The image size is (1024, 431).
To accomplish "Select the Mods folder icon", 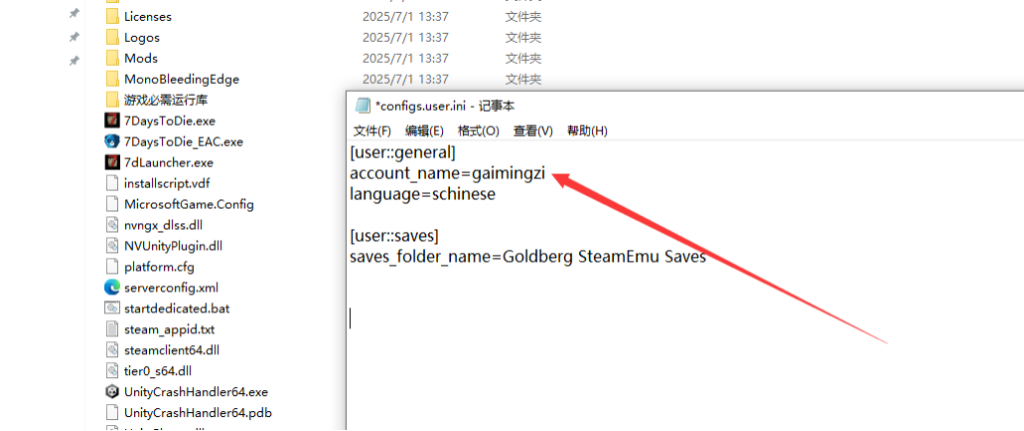I will pyautogui.click(x=112, y=58).
